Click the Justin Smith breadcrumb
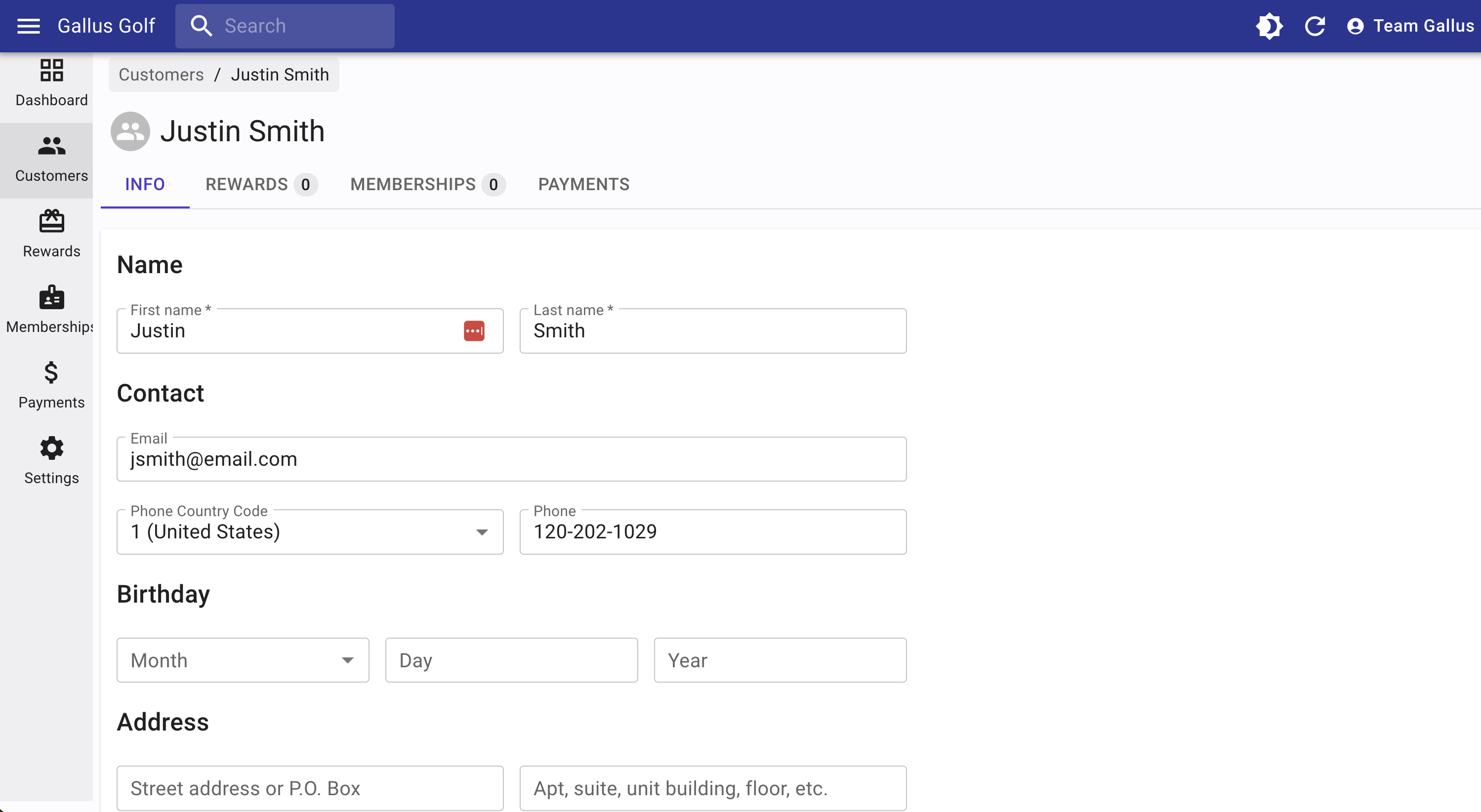Screen dimensions: 1481x812 280,74
